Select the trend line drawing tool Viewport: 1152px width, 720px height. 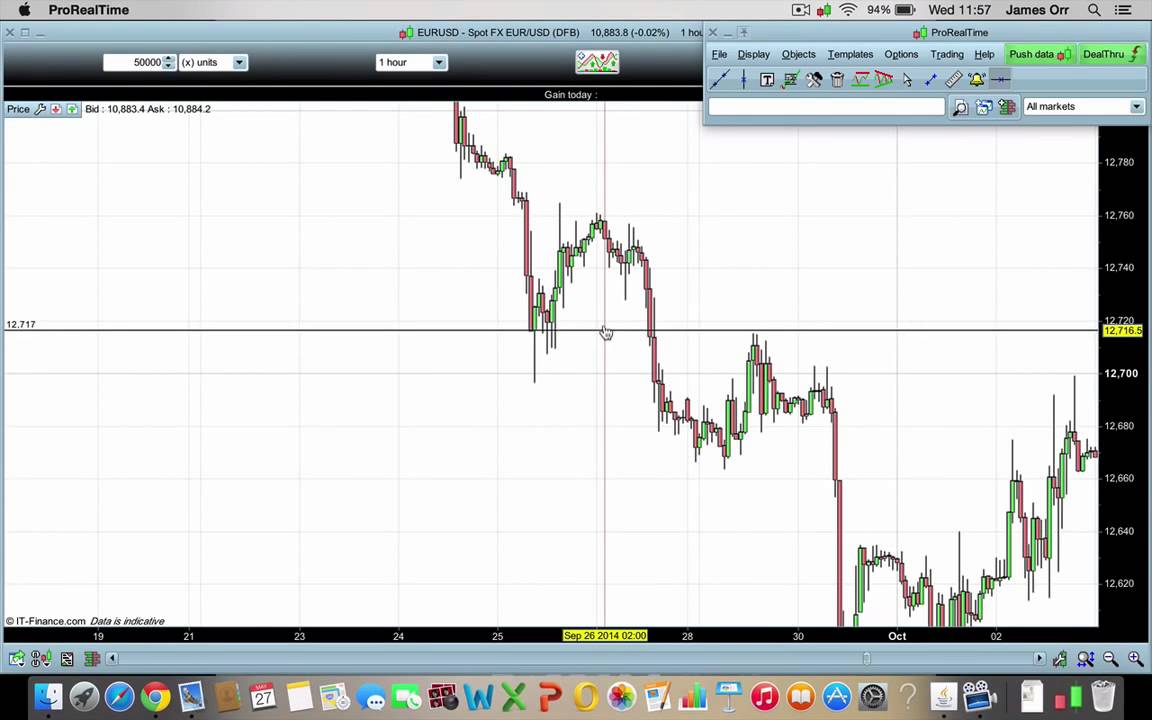pos(719,79)
